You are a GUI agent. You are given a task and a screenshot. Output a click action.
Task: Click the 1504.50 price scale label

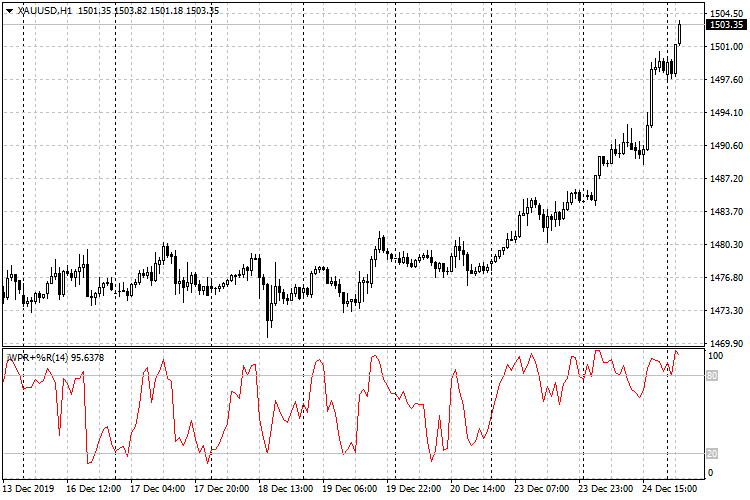click(726, 13)
